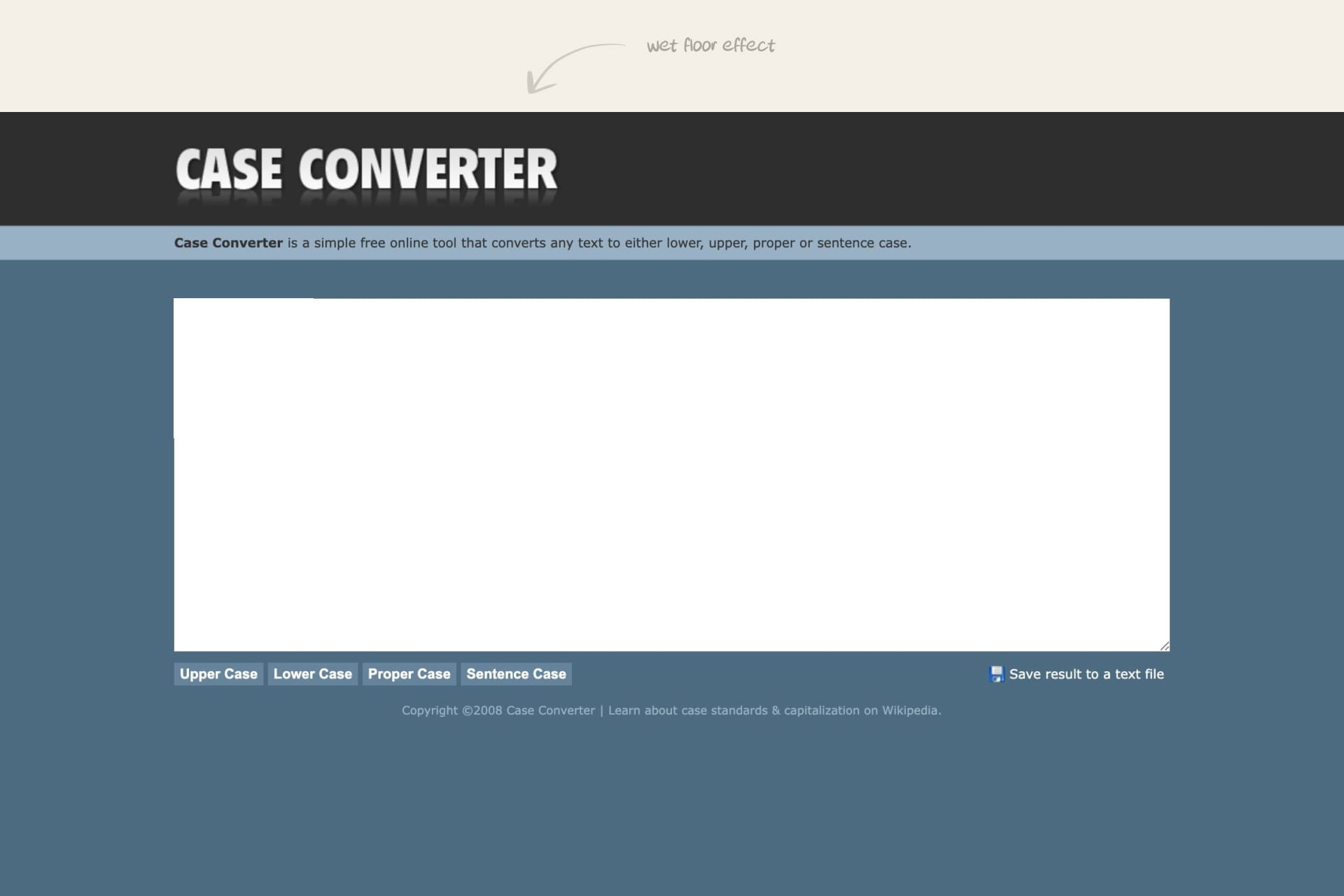Viewport: 1344px width, 896px height.
Task: Choose the Sentence Case button
Action: coord(516,674)
